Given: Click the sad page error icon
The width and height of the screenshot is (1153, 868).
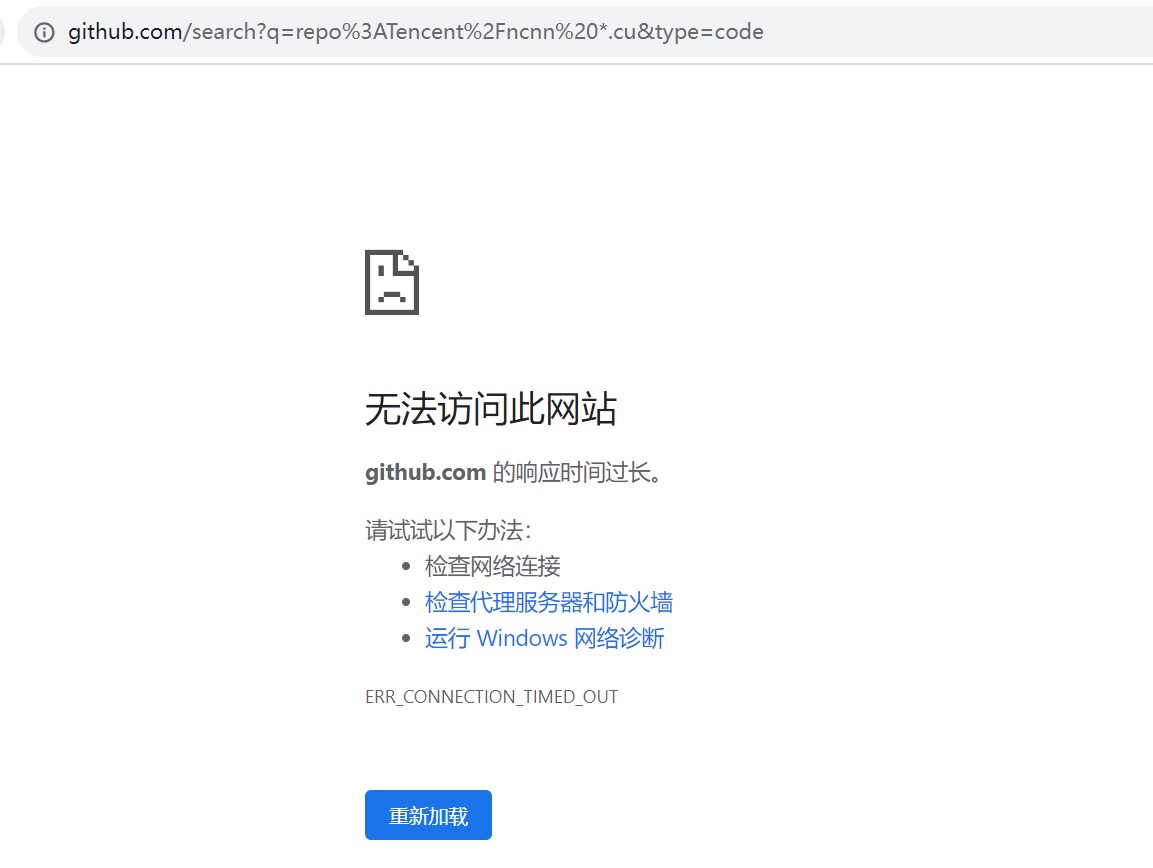Looking at the screenshot, I should point(392,283).
